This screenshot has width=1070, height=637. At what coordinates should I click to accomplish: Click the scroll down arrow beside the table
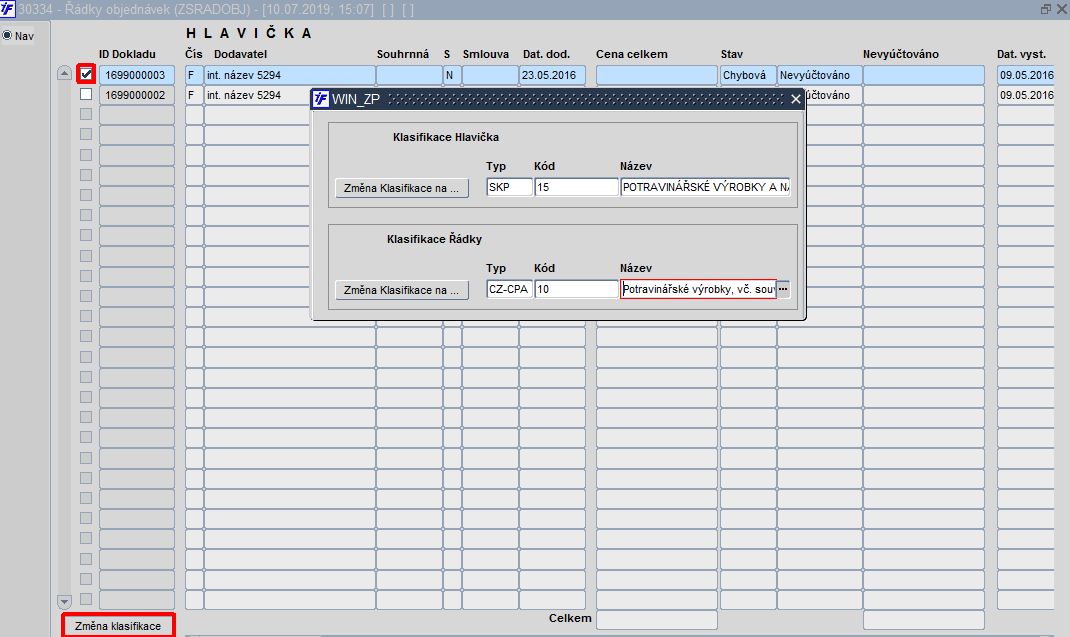[x=64, y=601]
